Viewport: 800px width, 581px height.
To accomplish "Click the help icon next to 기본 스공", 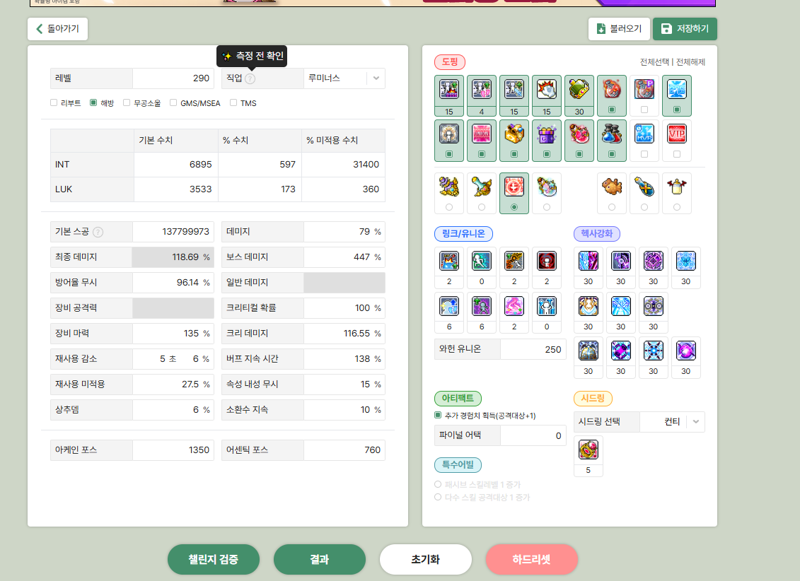I will (x=98, y=232).
